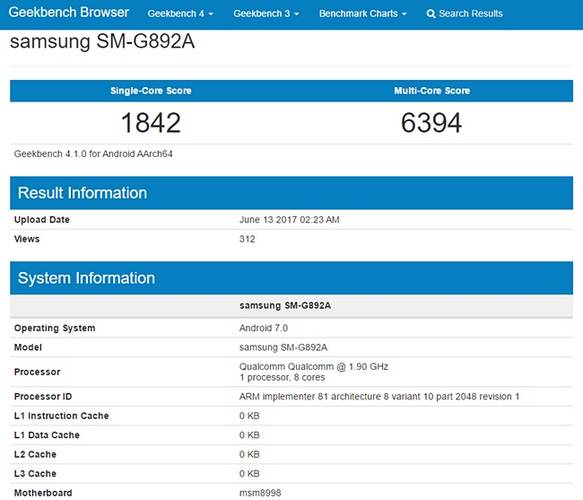The height and width of the screenshot is (500, 583).
Task: Select the single-core score value 1842
Action: pos(151,123)
